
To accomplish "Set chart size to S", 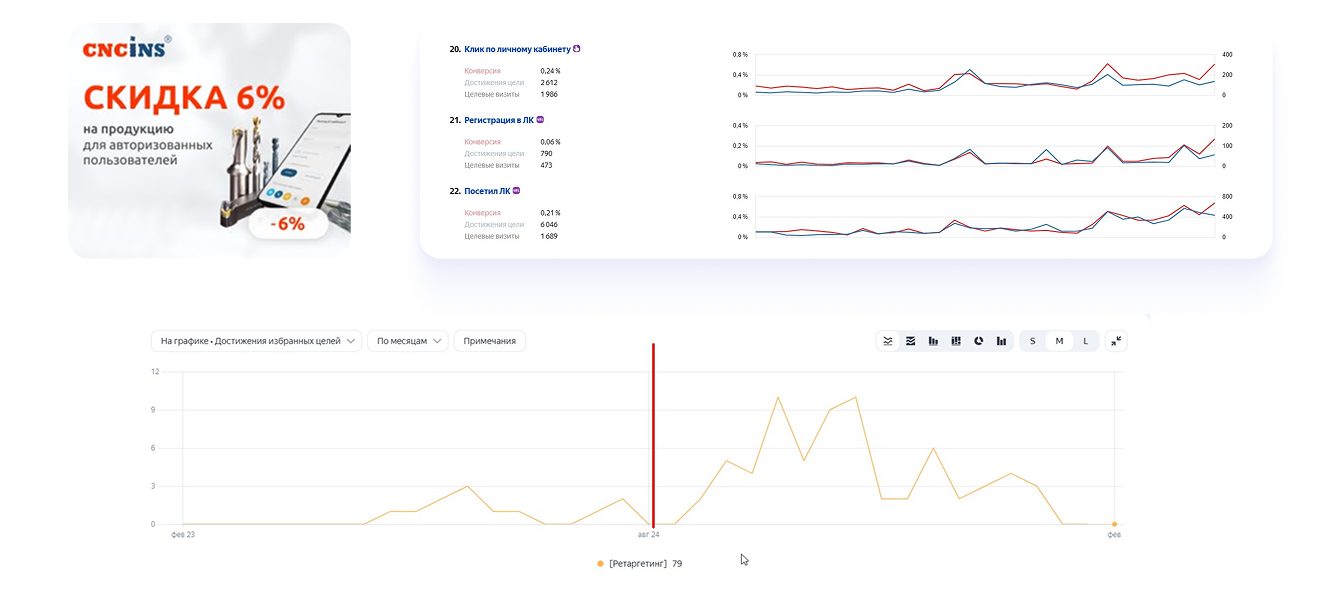I will [x=1033, y=341].
